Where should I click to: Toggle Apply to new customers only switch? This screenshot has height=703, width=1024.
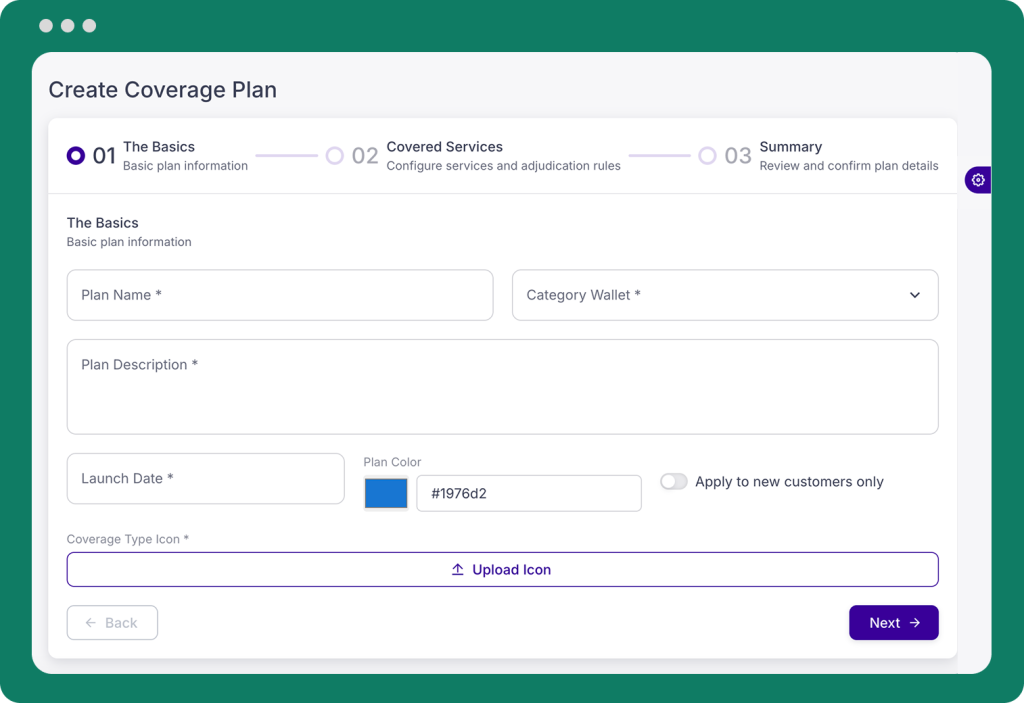click(x=674, y=482)
